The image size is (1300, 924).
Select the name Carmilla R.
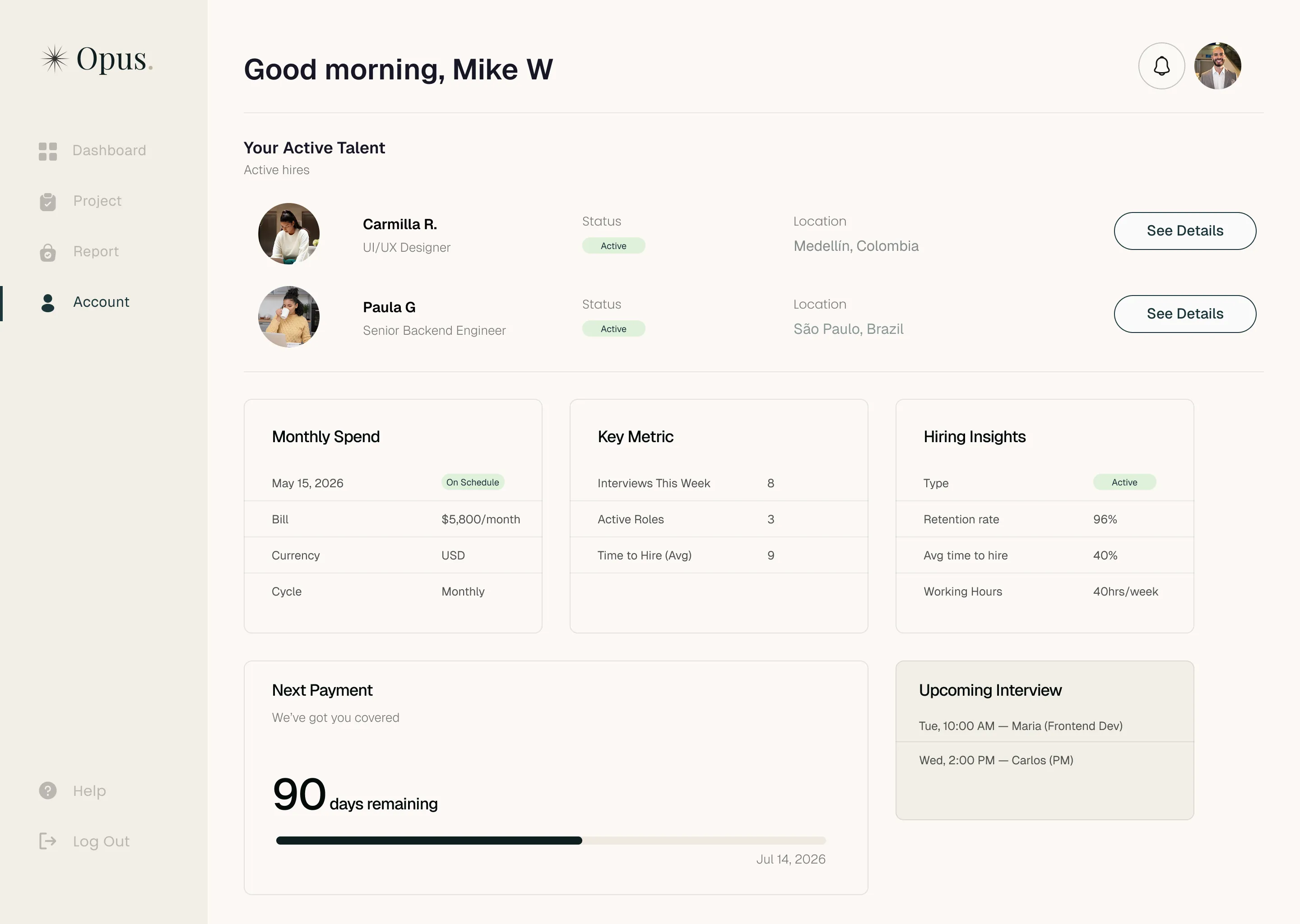pos(399,224)
